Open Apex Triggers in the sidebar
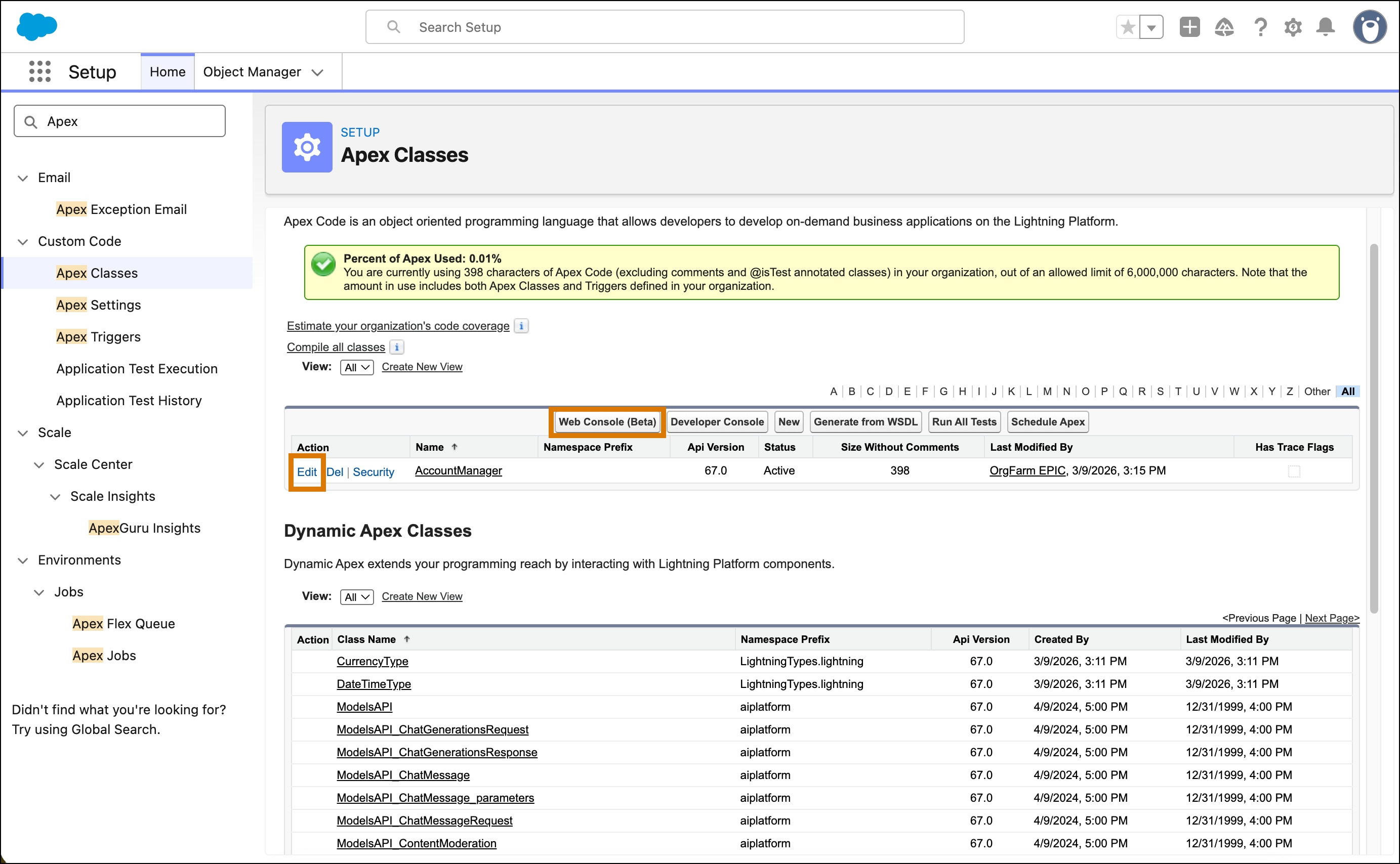1400x864 pixels. tap(98, 336)
